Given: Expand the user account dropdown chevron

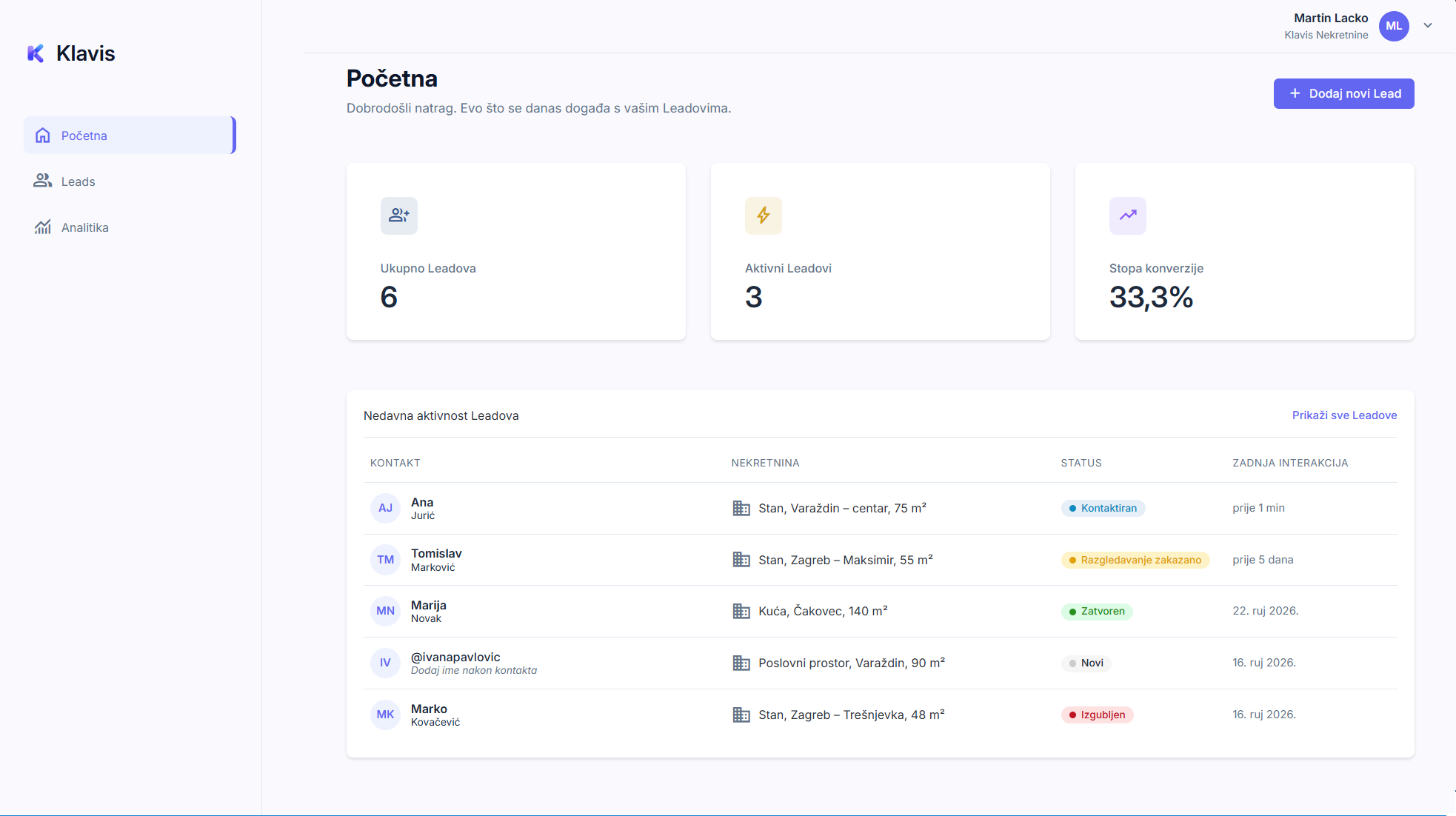Looking at the screenshot, I should coord(1428,26).
